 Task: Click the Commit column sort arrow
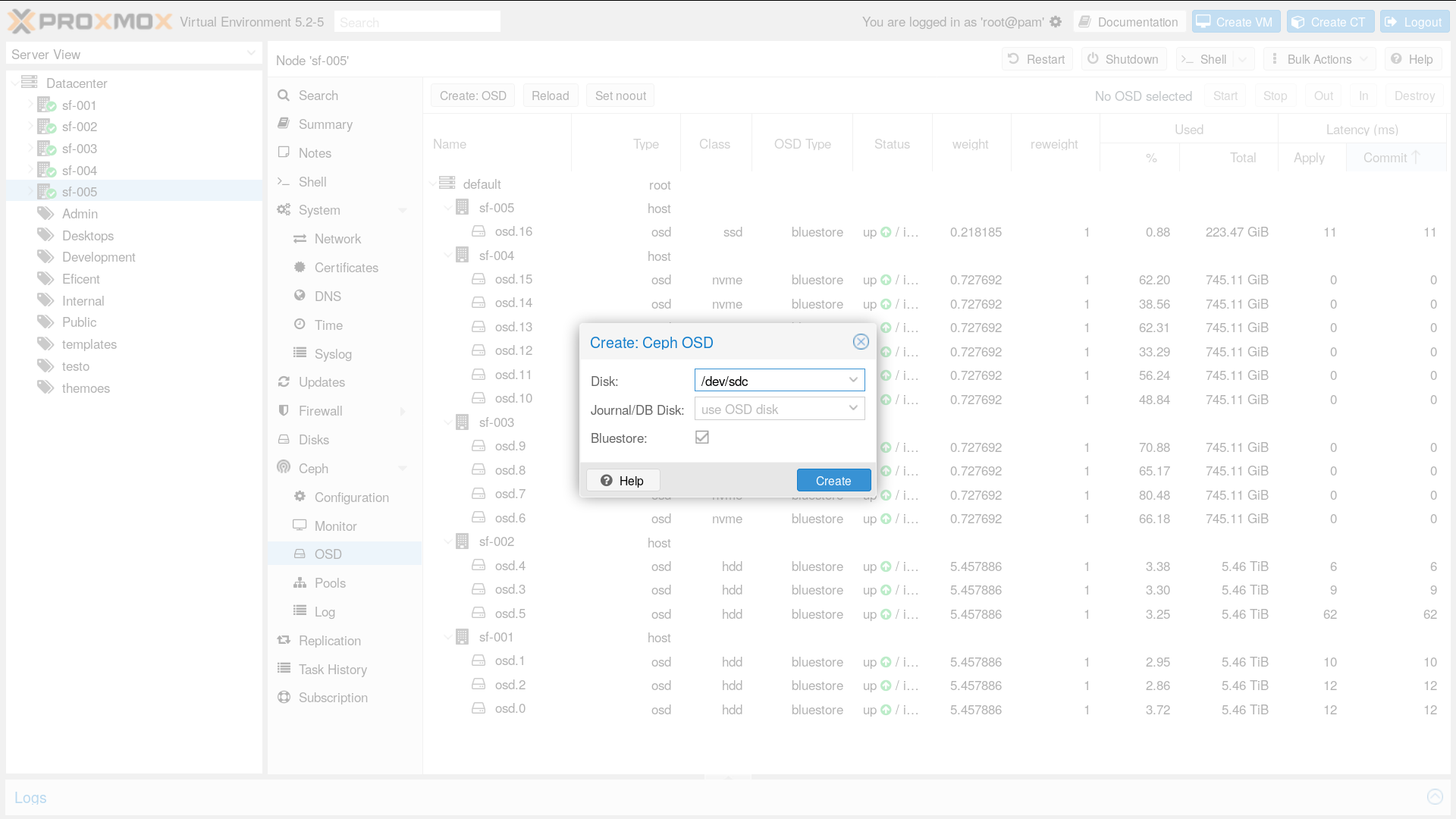click(1415, 157)
